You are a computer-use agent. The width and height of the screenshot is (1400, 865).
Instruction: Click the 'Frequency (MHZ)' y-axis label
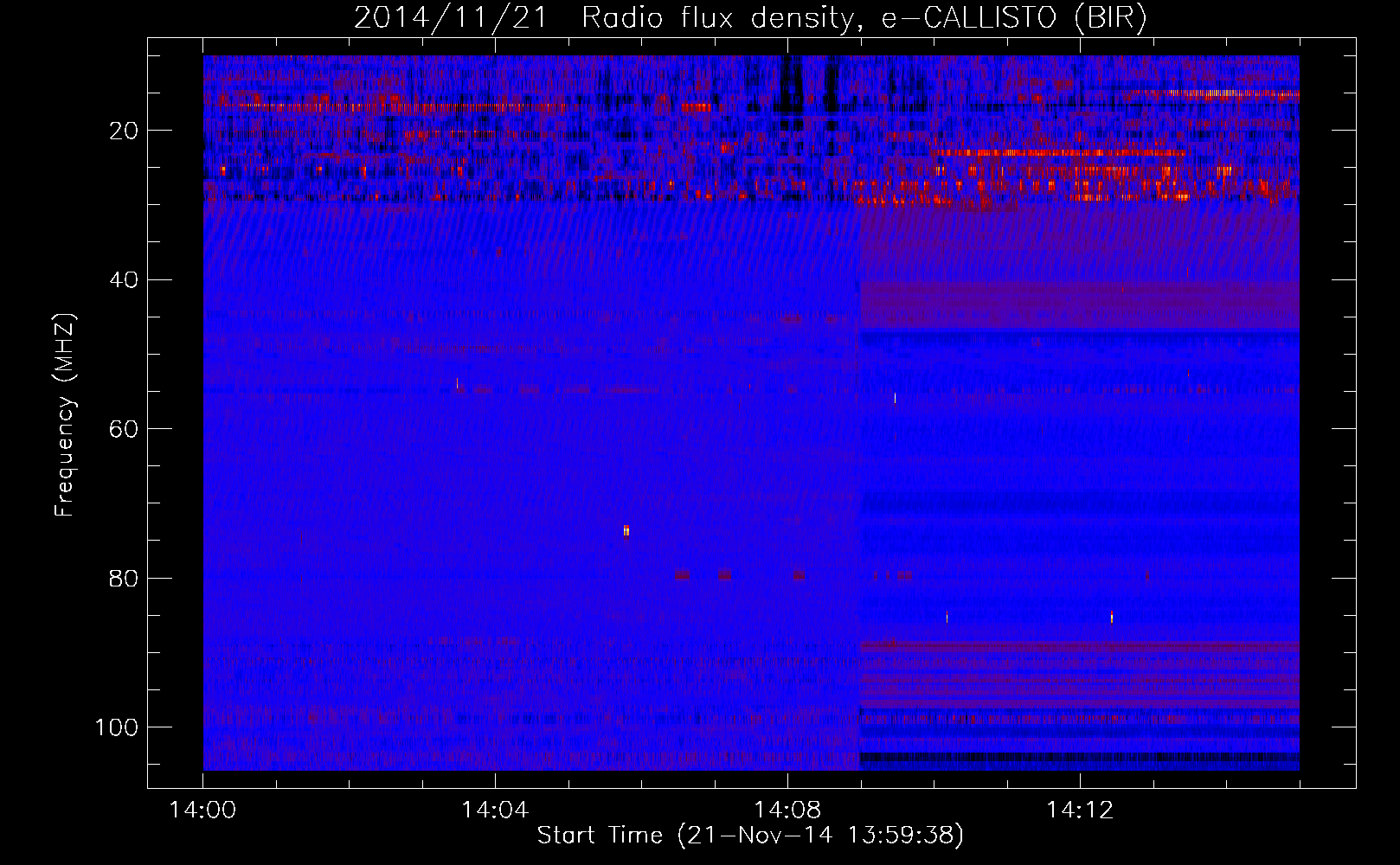[x=65, y=415]
